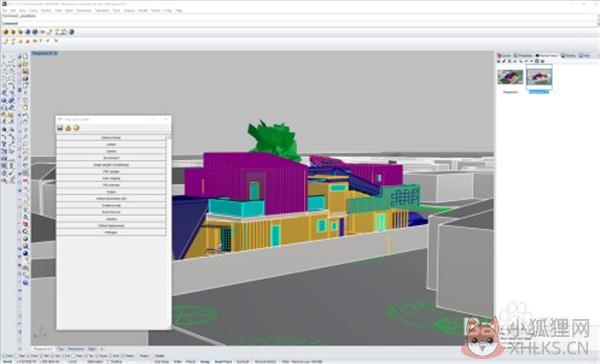Open the Solid menu
The width and height of the screenshot is (600, 364).
58,11
